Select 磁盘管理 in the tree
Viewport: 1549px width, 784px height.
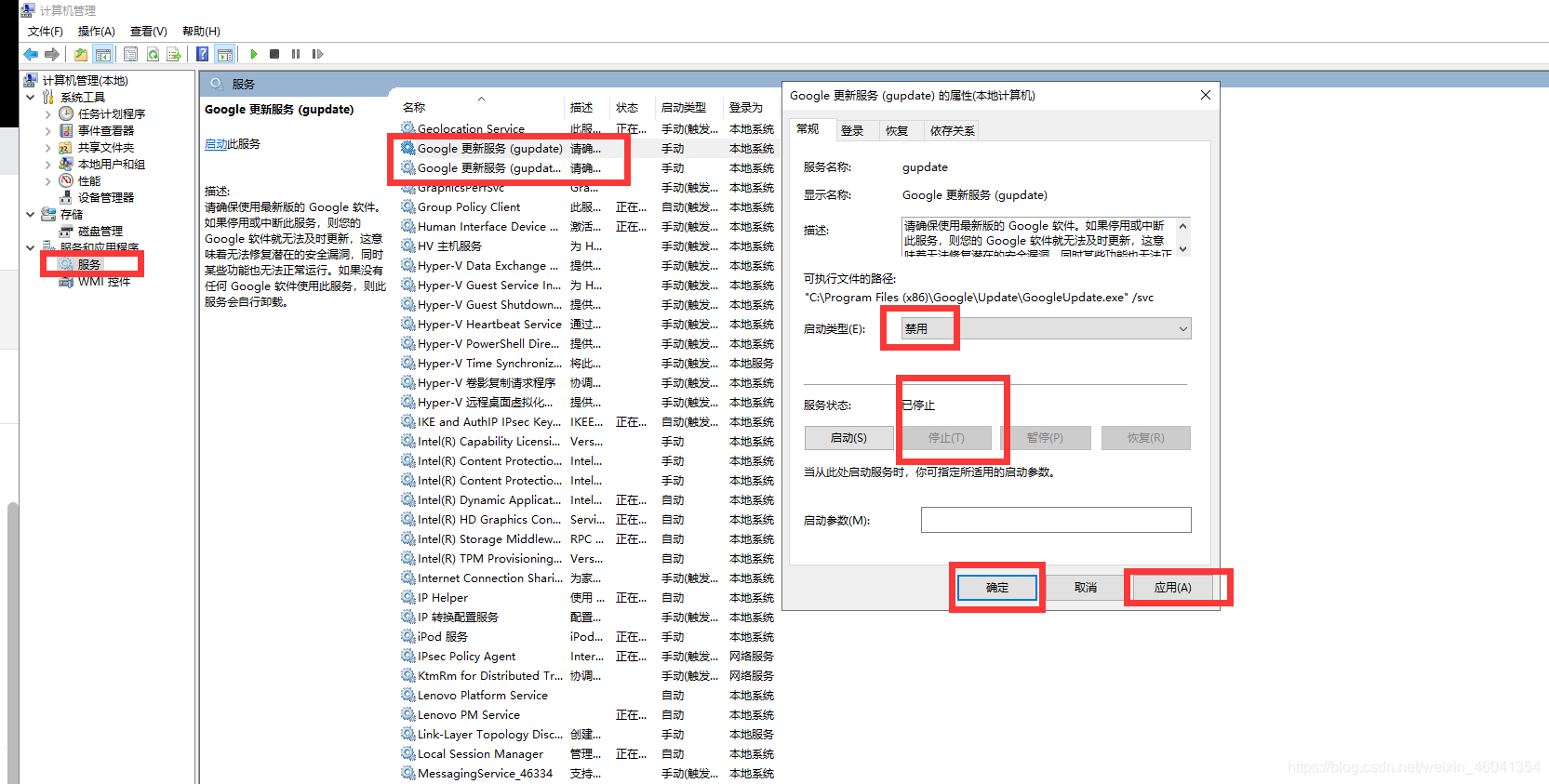pos(100,231)
